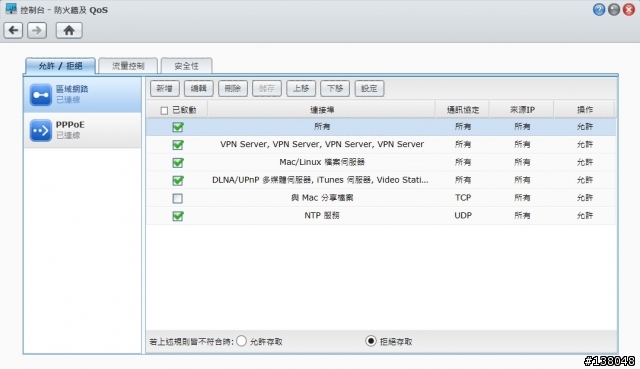Click the 設定 button

pos(369,89)
